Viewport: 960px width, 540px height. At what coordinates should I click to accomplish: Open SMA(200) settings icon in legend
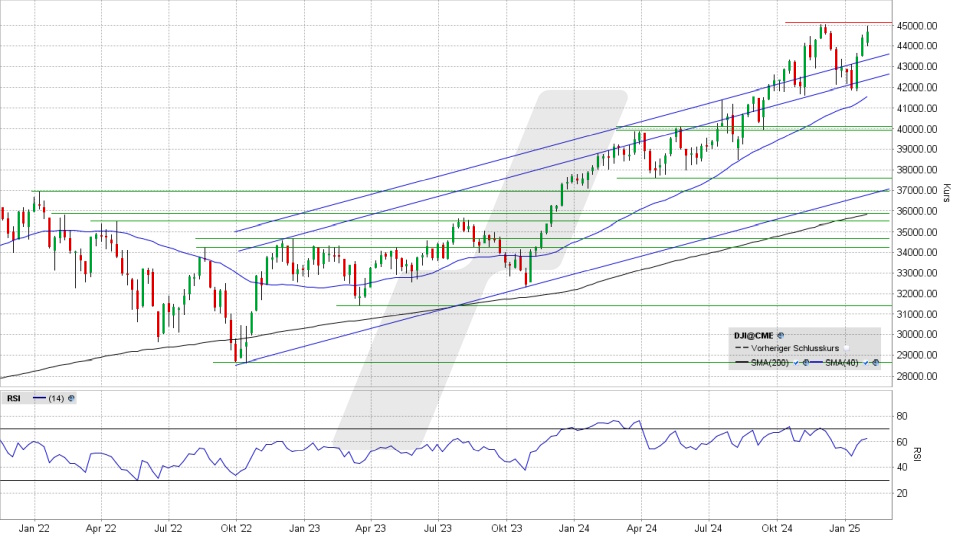pos(806,362)
